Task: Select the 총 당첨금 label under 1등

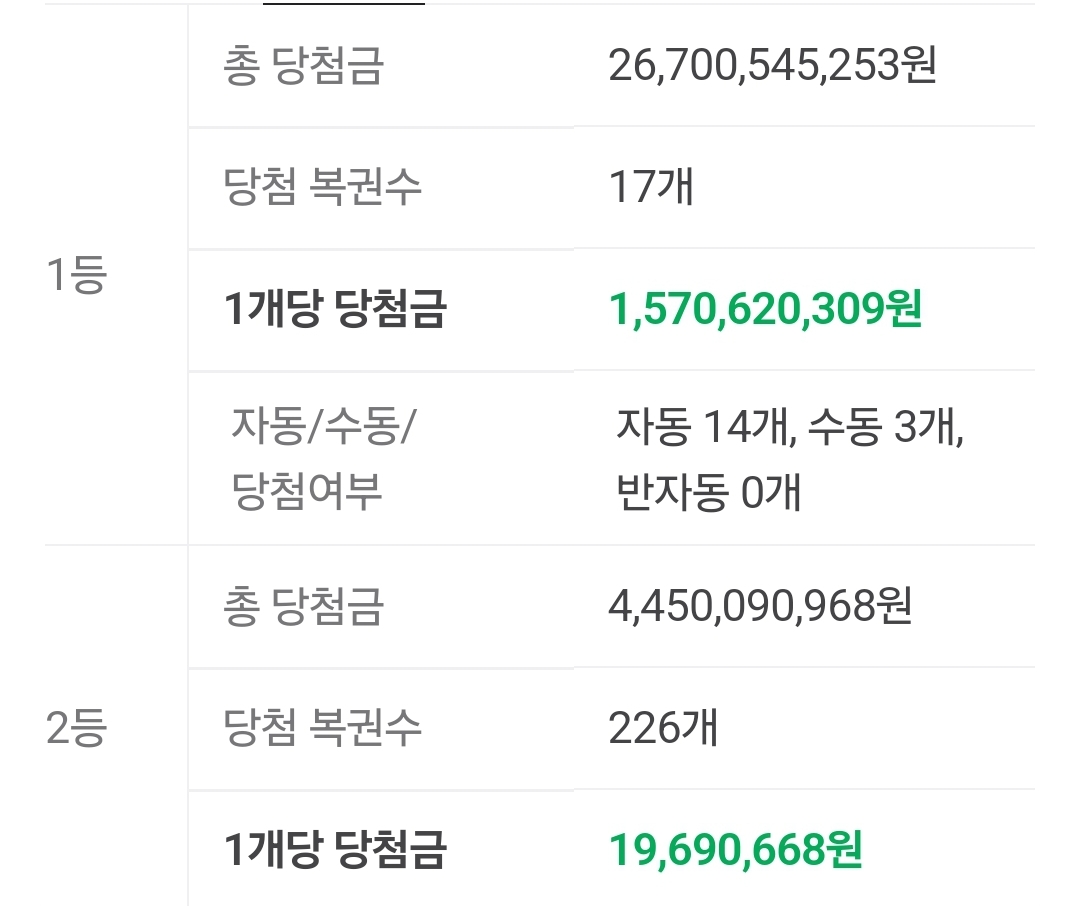Action: click(303, 66)
